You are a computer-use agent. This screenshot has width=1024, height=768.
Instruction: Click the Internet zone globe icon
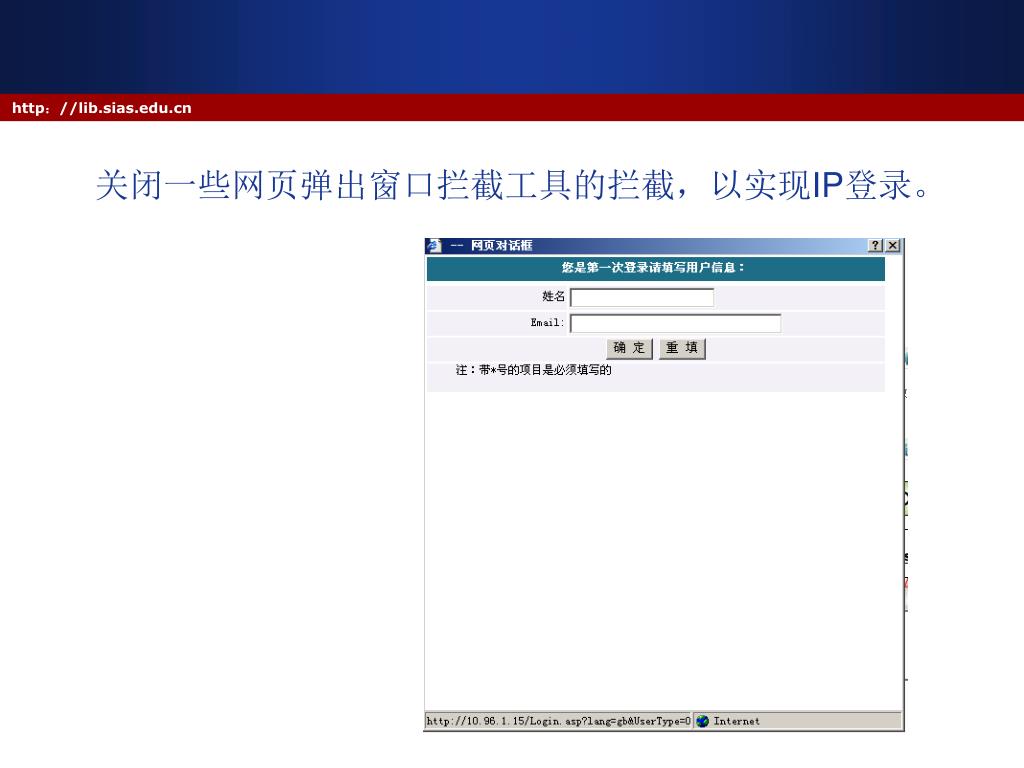pyautogui.click(x=703, y=721)
